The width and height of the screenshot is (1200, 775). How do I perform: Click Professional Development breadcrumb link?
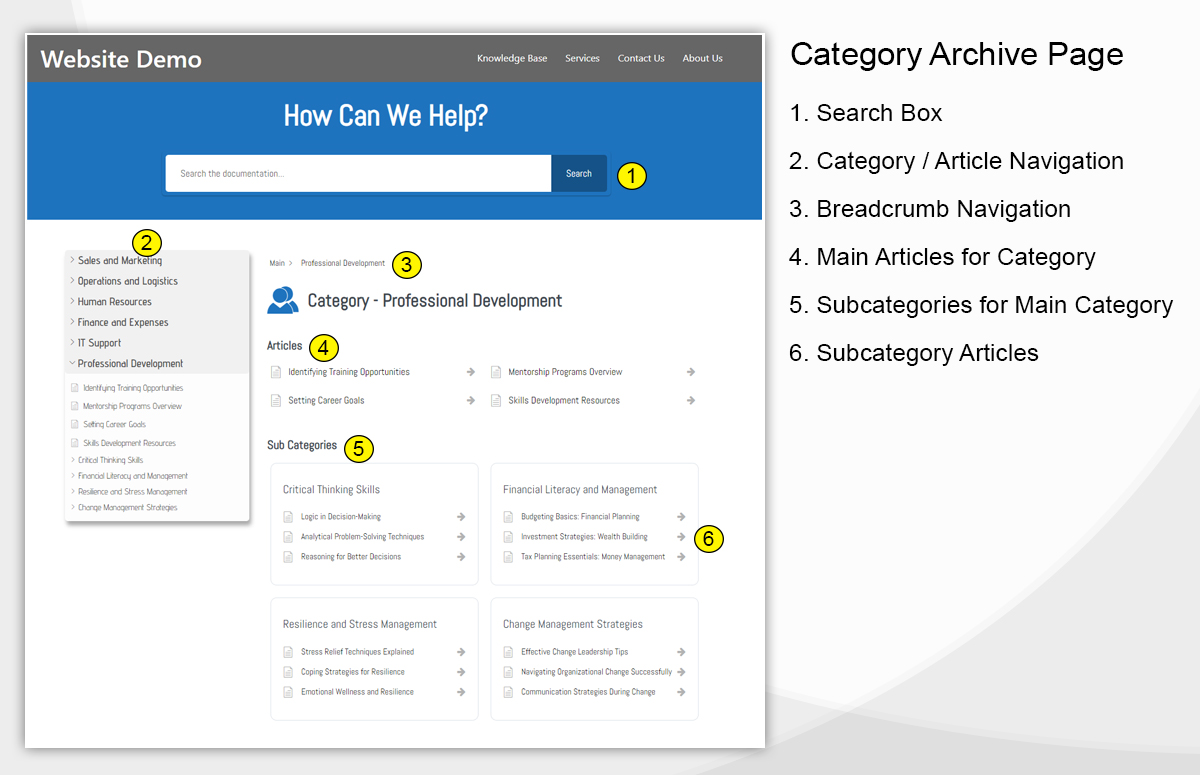(x=343, y=264)
